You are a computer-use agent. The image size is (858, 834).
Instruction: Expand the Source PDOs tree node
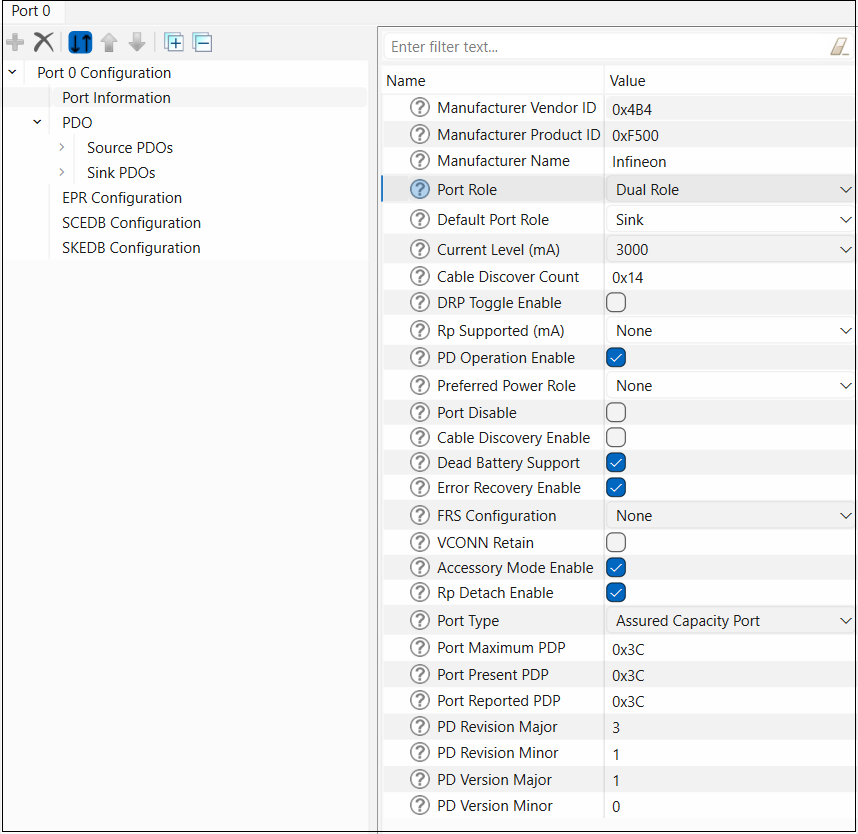coord(62,147)
